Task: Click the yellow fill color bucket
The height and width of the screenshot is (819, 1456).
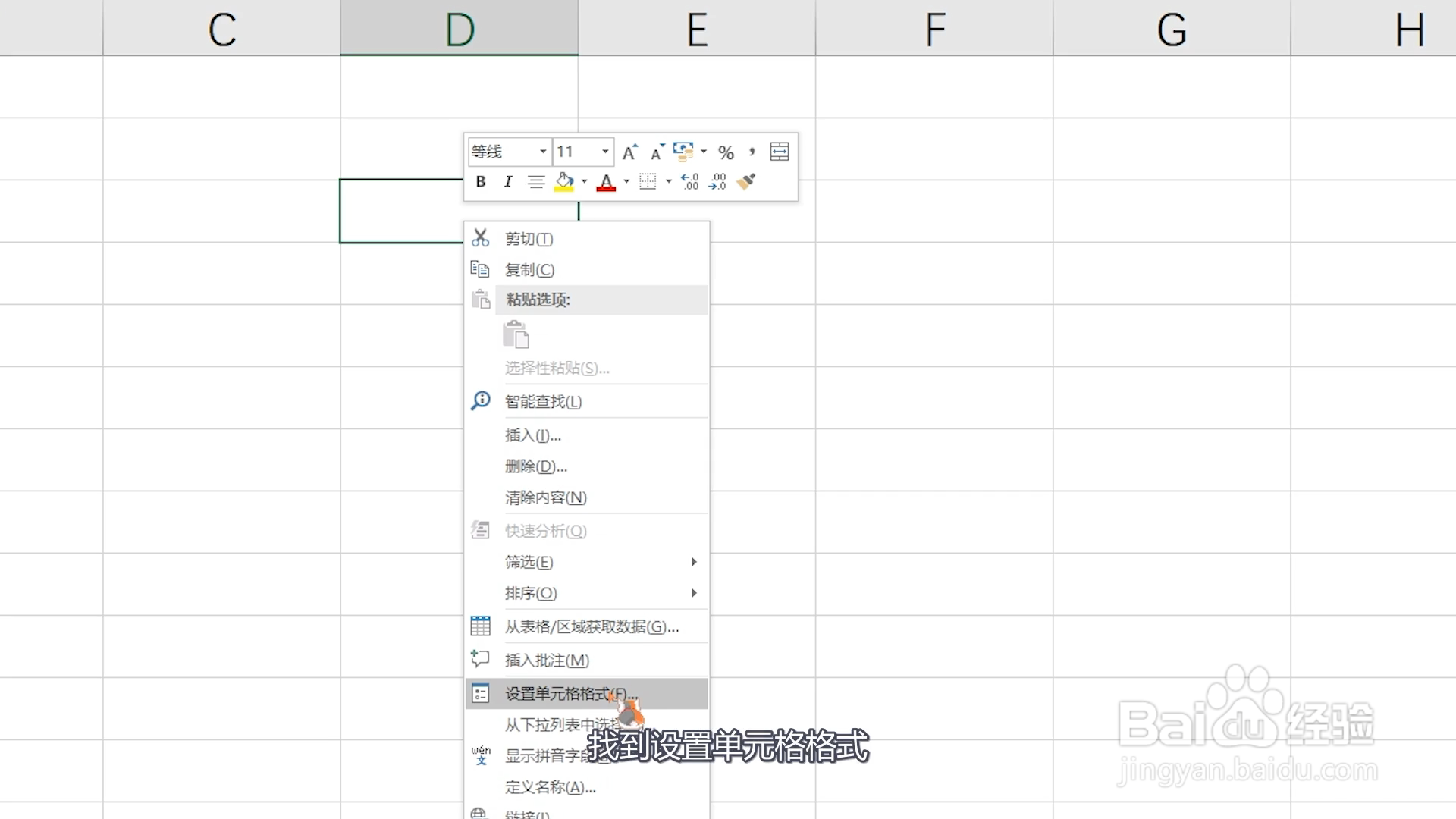Action: point(563,182)
